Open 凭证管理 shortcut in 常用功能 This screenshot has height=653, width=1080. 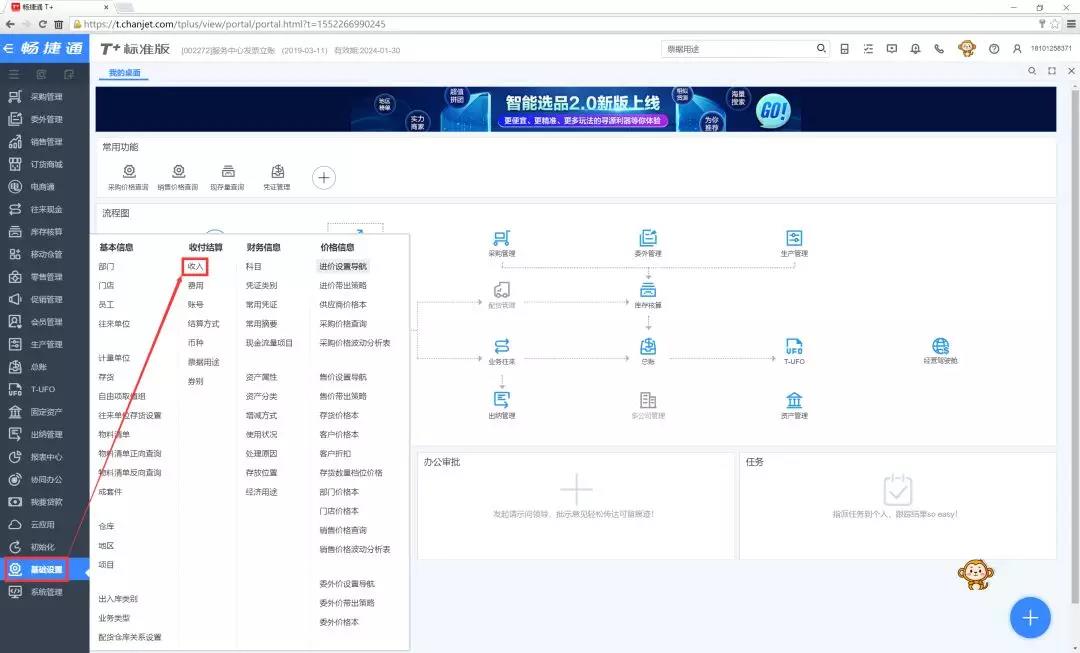click(x=277, y=177)
